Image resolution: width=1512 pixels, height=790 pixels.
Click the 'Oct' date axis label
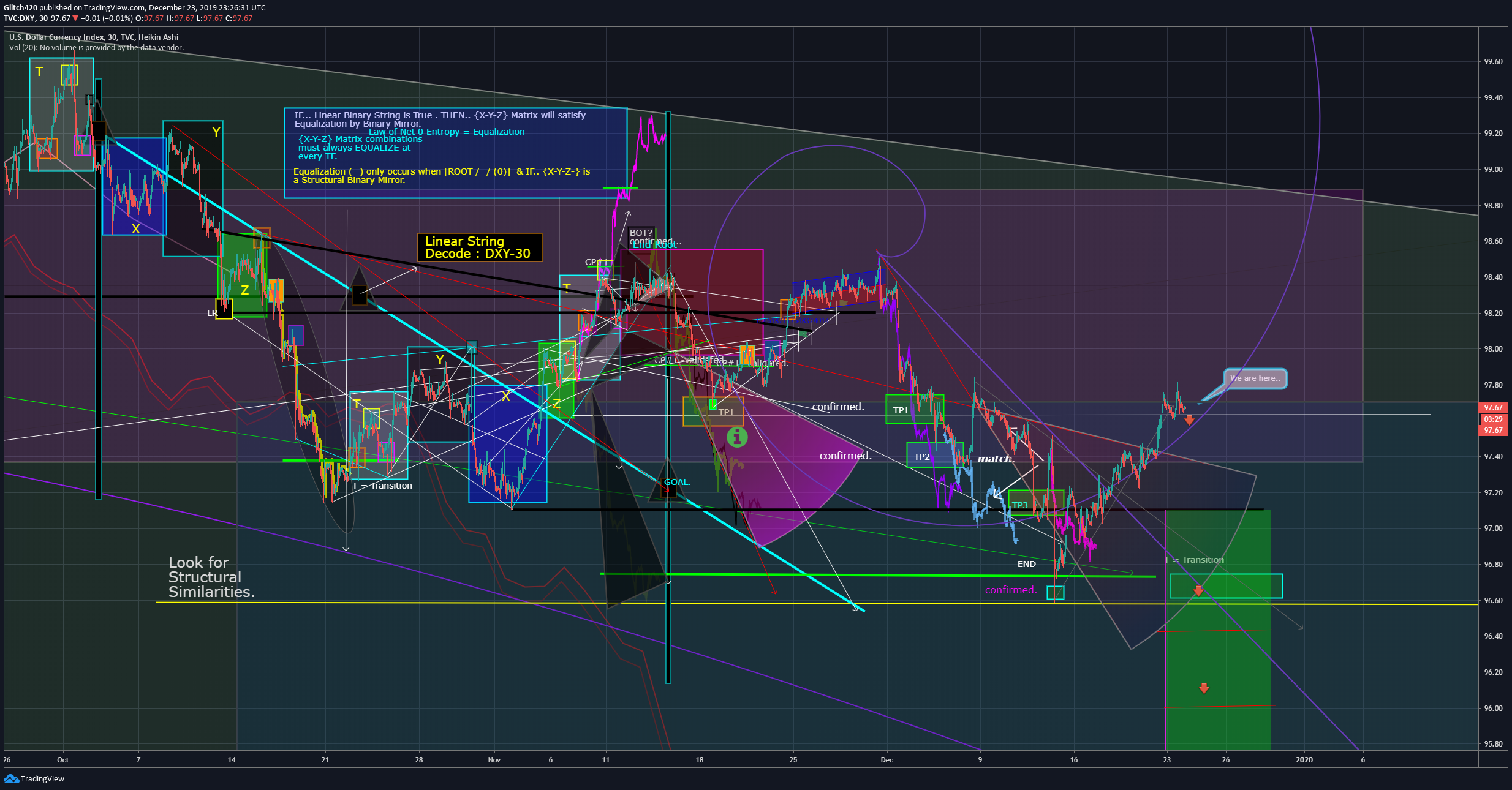[x=62, y=760]
